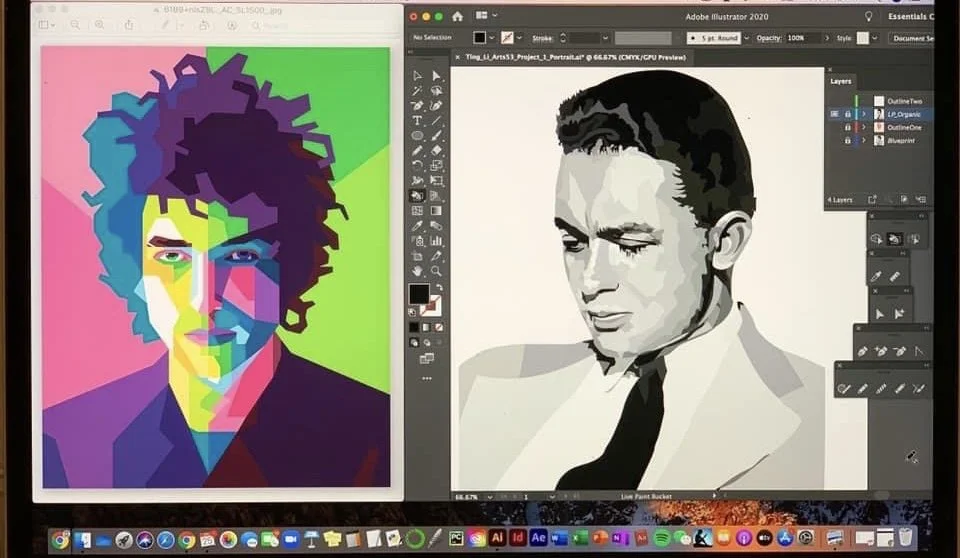Viewport: 960px width, 558px height.
Task: Open the Stroke panel link in control bar
Action: (x=542, y=38)
